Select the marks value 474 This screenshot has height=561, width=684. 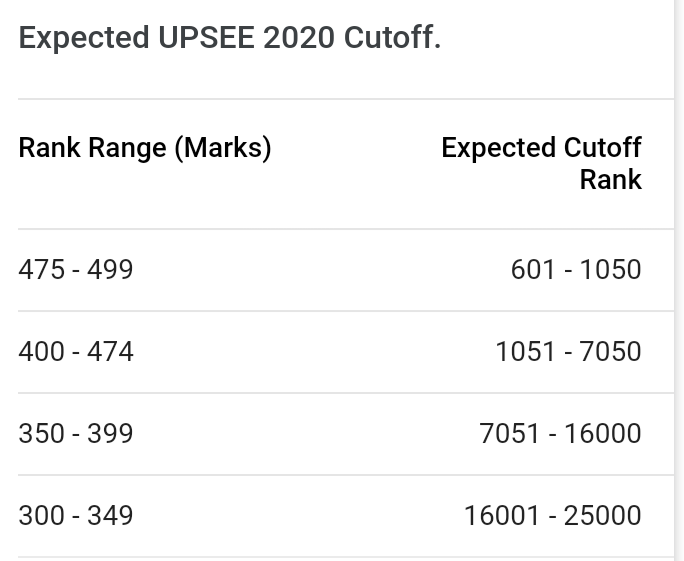(x=110, y=352)
